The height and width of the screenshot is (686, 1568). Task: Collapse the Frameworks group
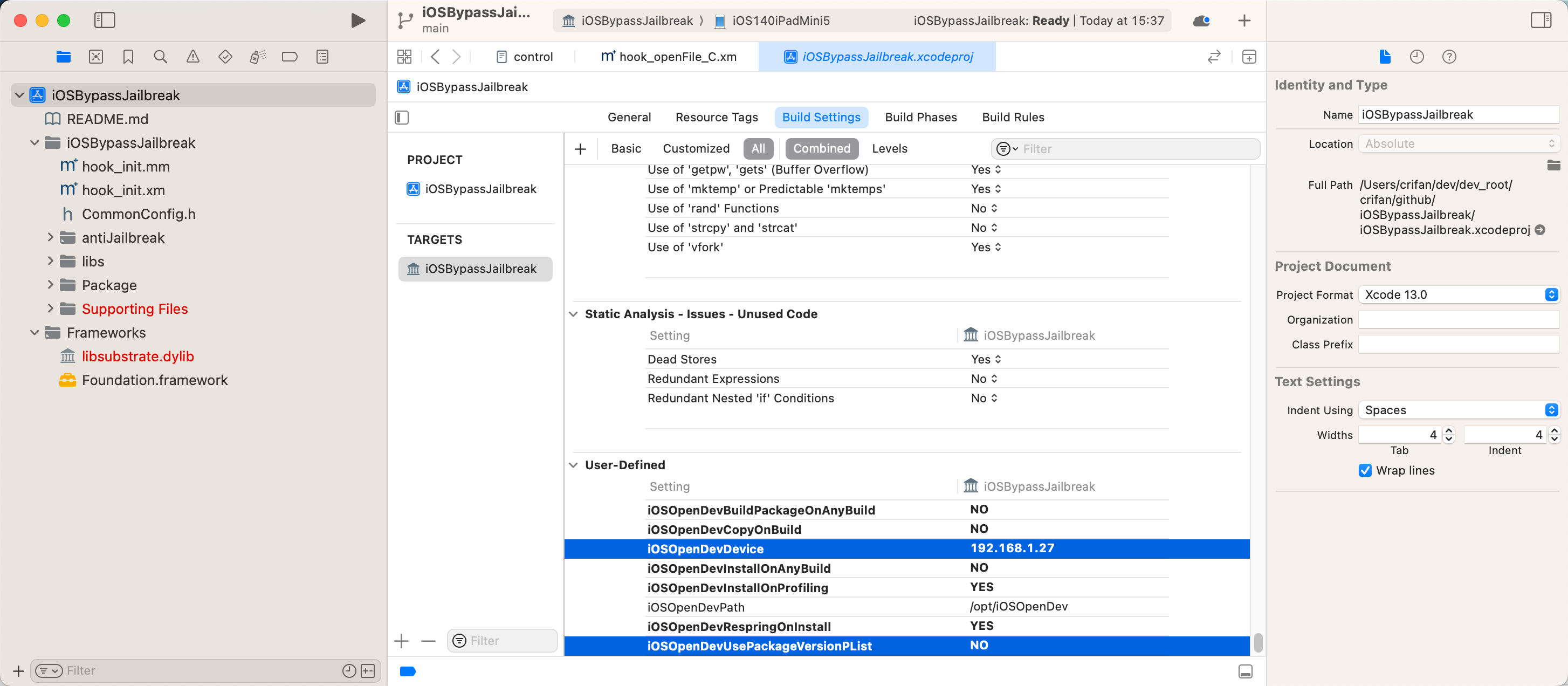pyautogui.click(x=35, y=332)
